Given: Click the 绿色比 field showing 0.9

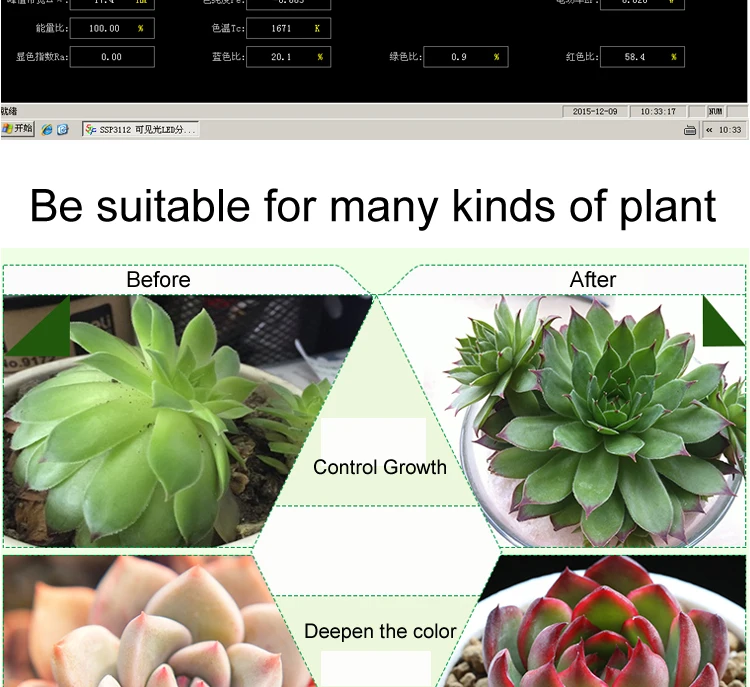Looking at the screenshot, I should click(x=465, y=56).
